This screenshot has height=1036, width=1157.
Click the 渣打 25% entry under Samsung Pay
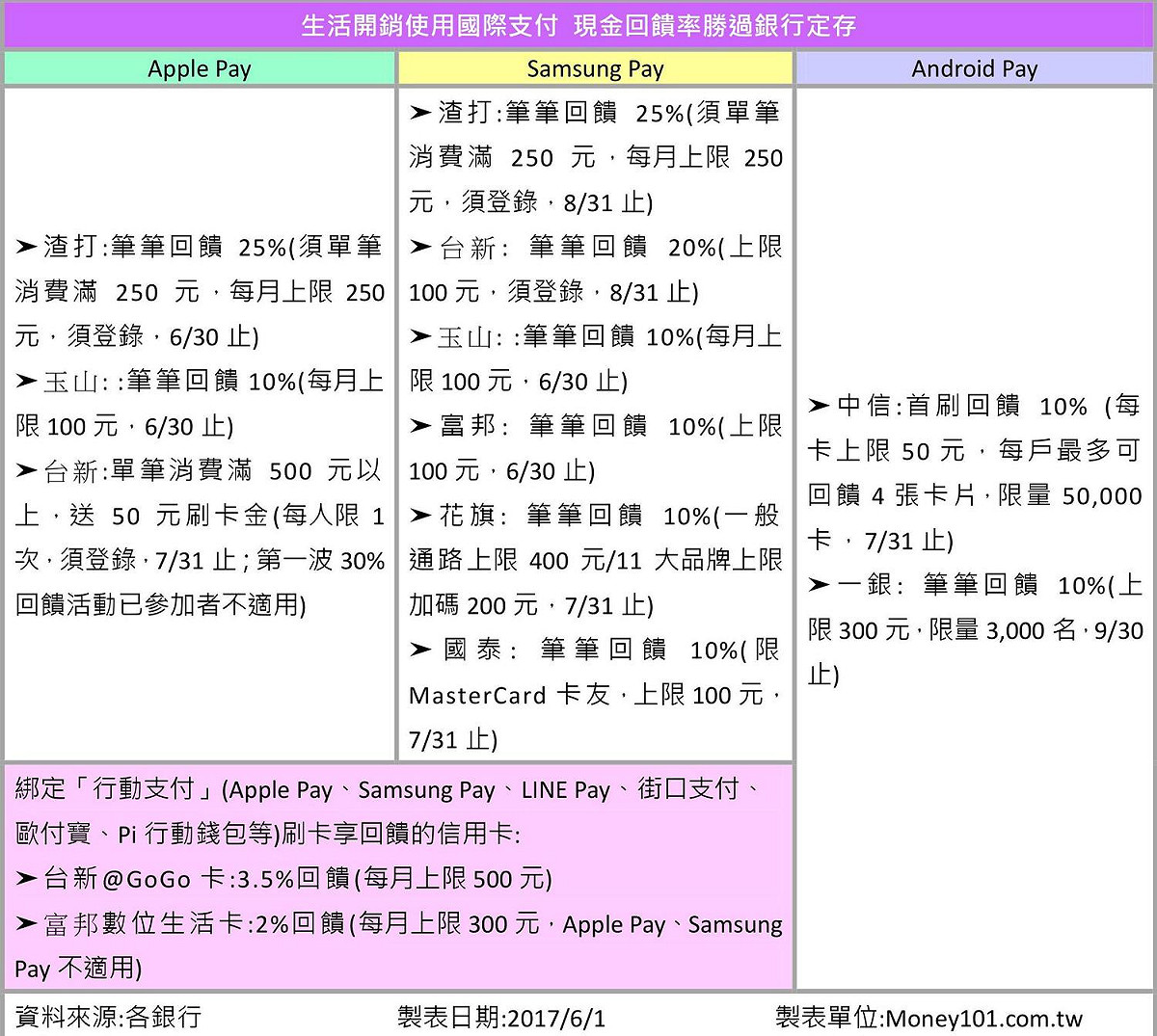click(x=596, y=158)
